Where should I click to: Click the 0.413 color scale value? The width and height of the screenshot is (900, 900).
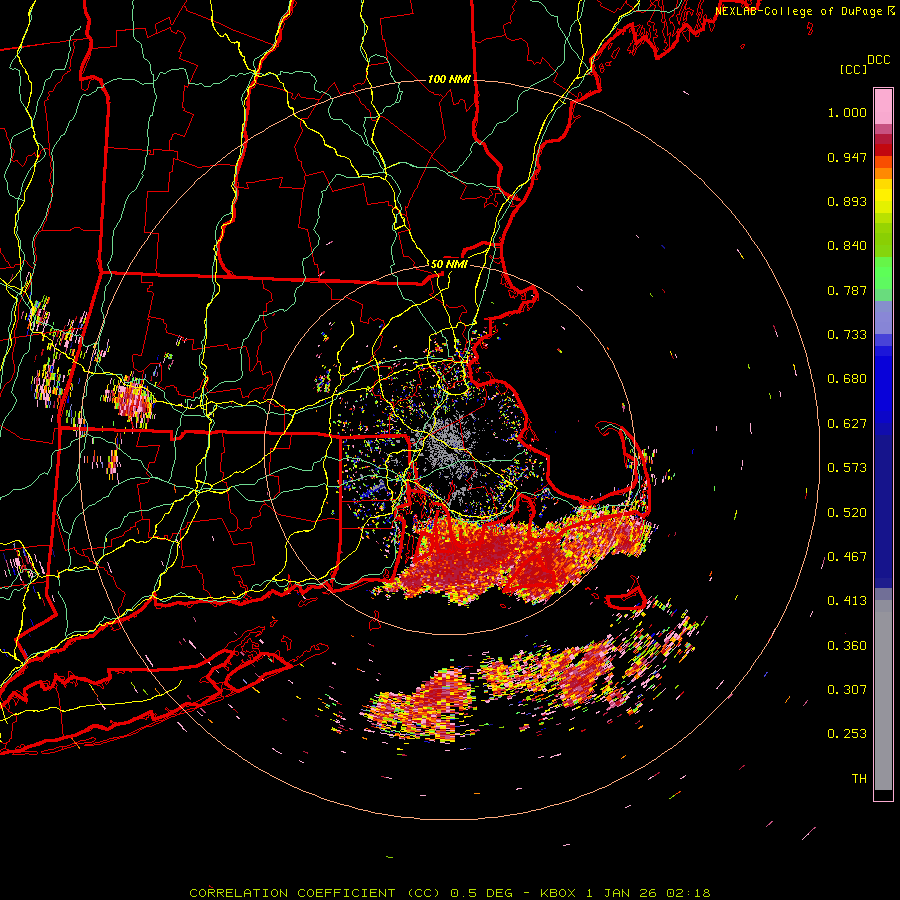(847, 601)
